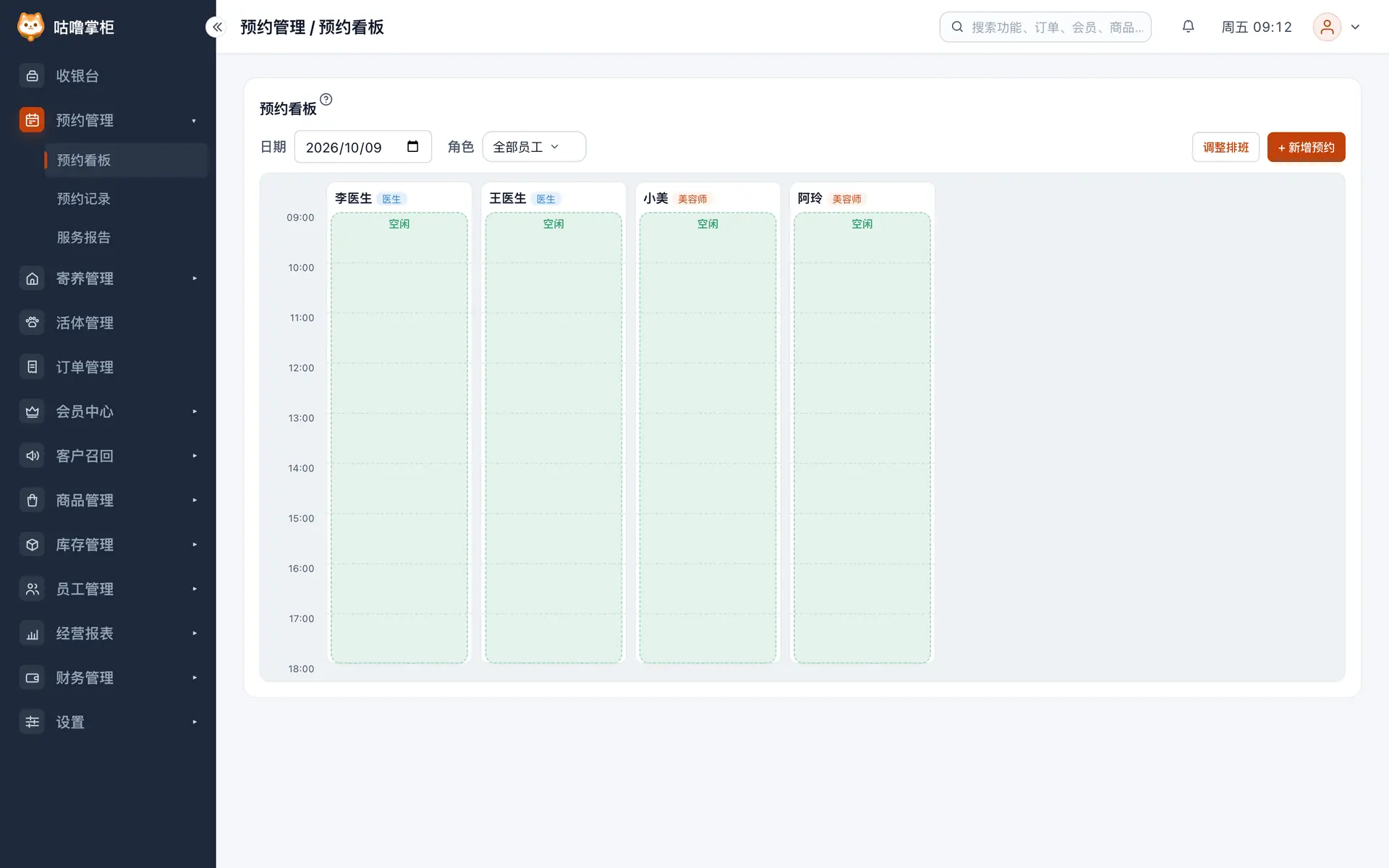Viewport: 1389px width, 868px height.
Task: Expand the user account chevron
Action: pyautogui.click(x=1356, y=27)
